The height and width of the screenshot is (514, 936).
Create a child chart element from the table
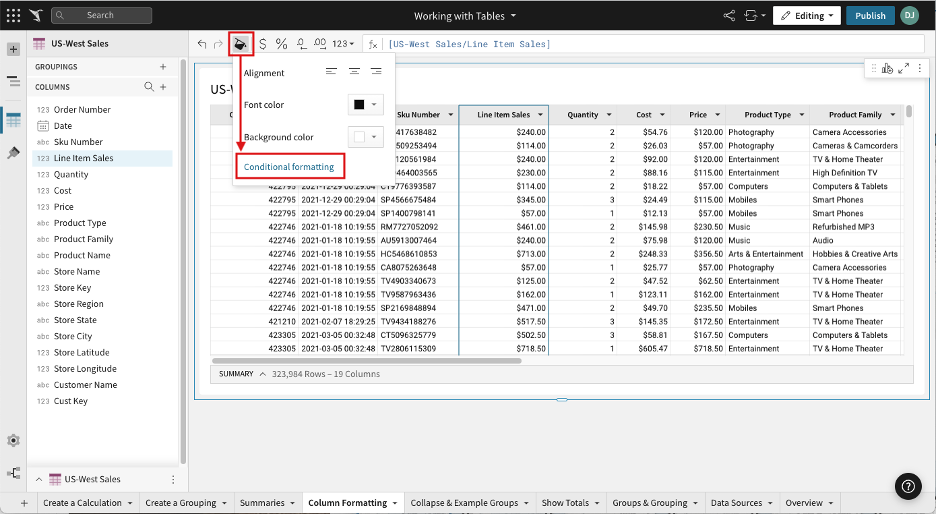click(888, 68)
